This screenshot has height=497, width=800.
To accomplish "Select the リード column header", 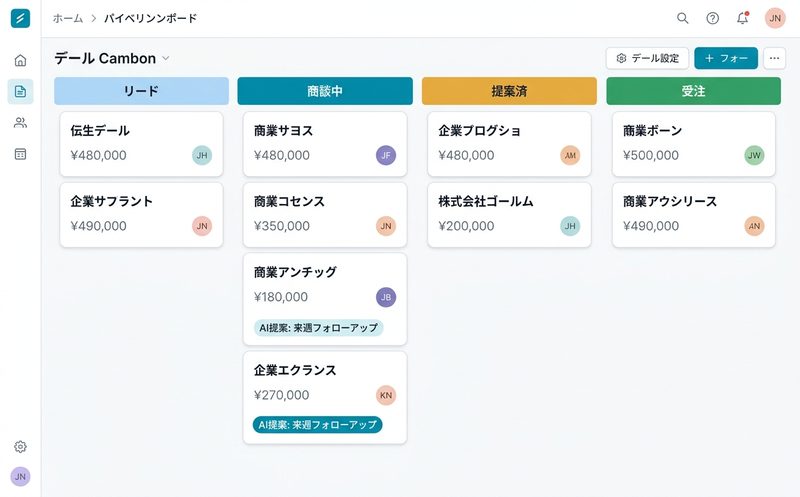I will point(141,91).
